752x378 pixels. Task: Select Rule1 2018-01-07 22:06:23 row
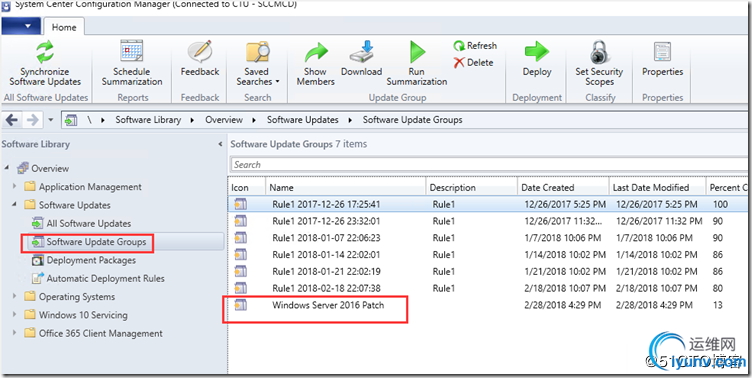tap(488, 238)
